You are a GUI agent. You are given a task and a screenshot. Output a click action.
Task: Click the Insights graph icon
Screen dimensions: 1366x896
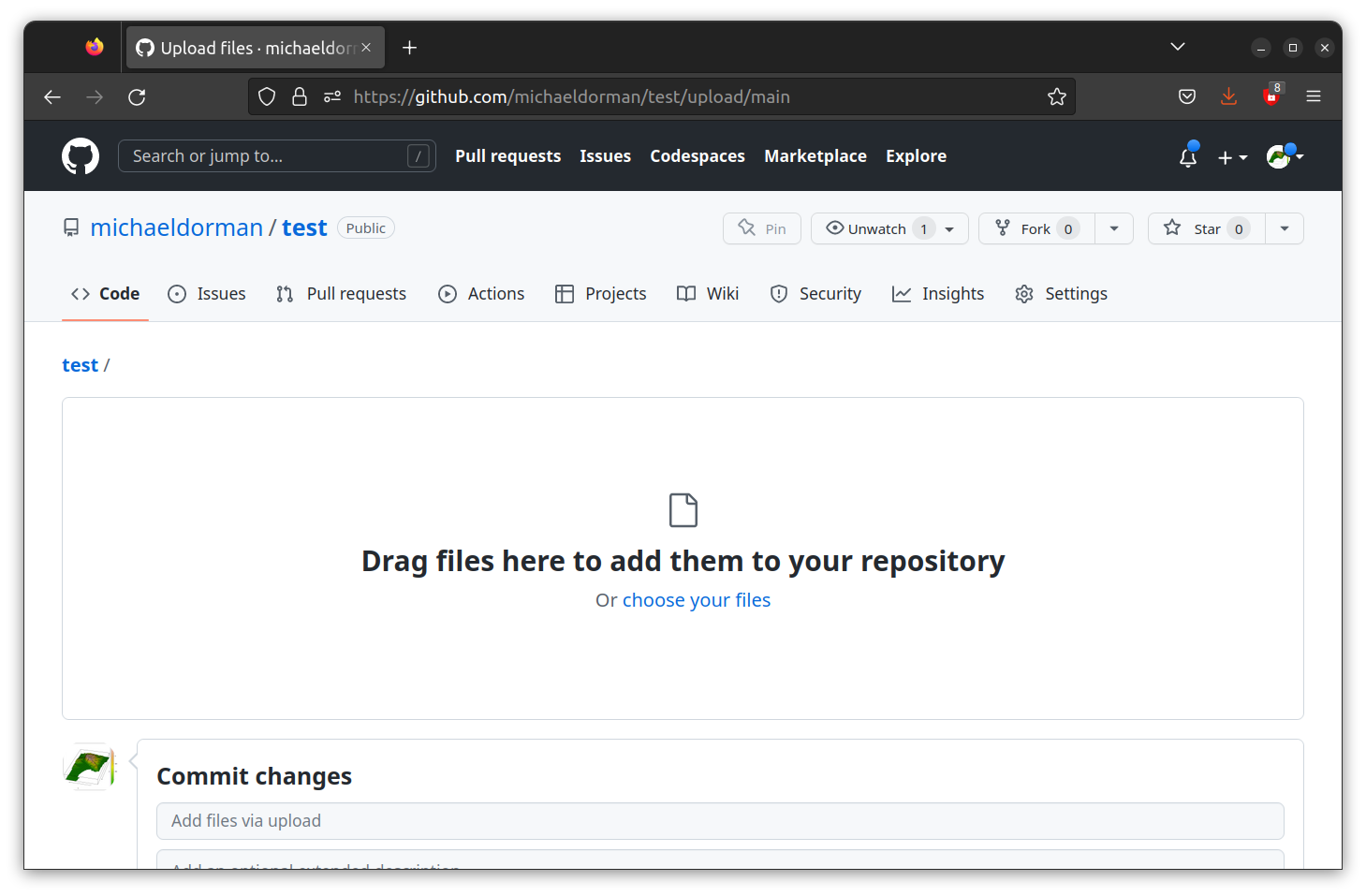[901, 293]
